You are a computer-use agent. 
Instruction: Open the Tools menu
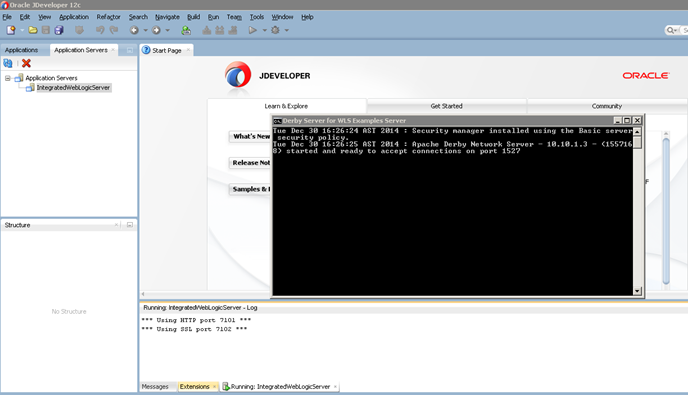click(257, 17)
